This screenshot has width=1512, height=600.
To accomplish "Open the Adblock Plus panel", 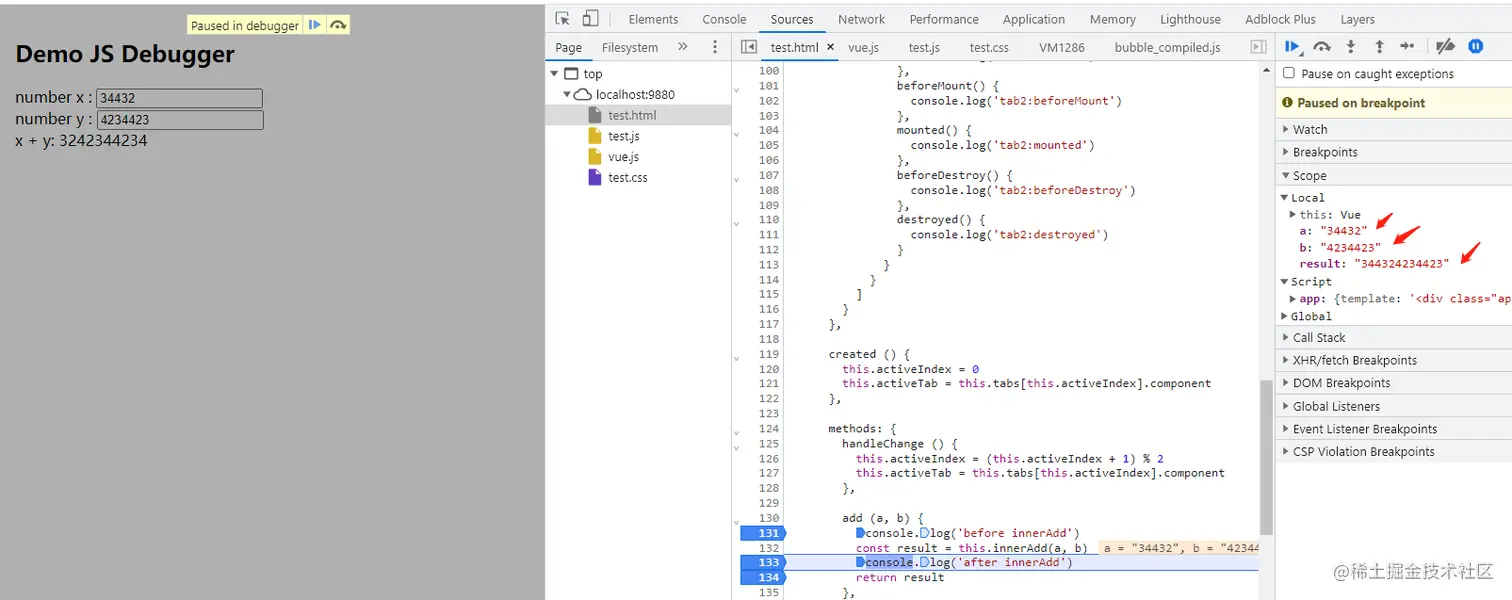I will 1280,19.
